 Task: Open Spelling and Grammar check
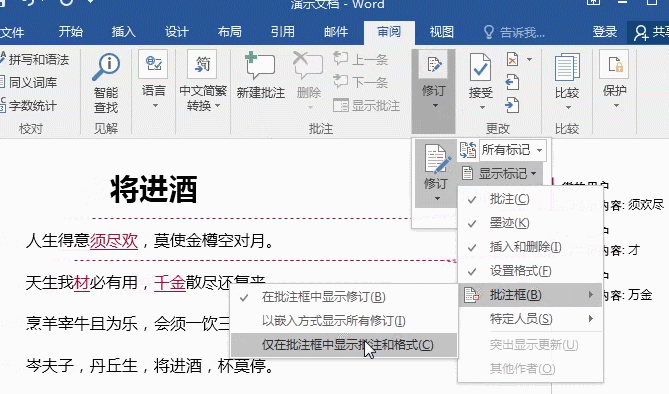coord(34,60)
